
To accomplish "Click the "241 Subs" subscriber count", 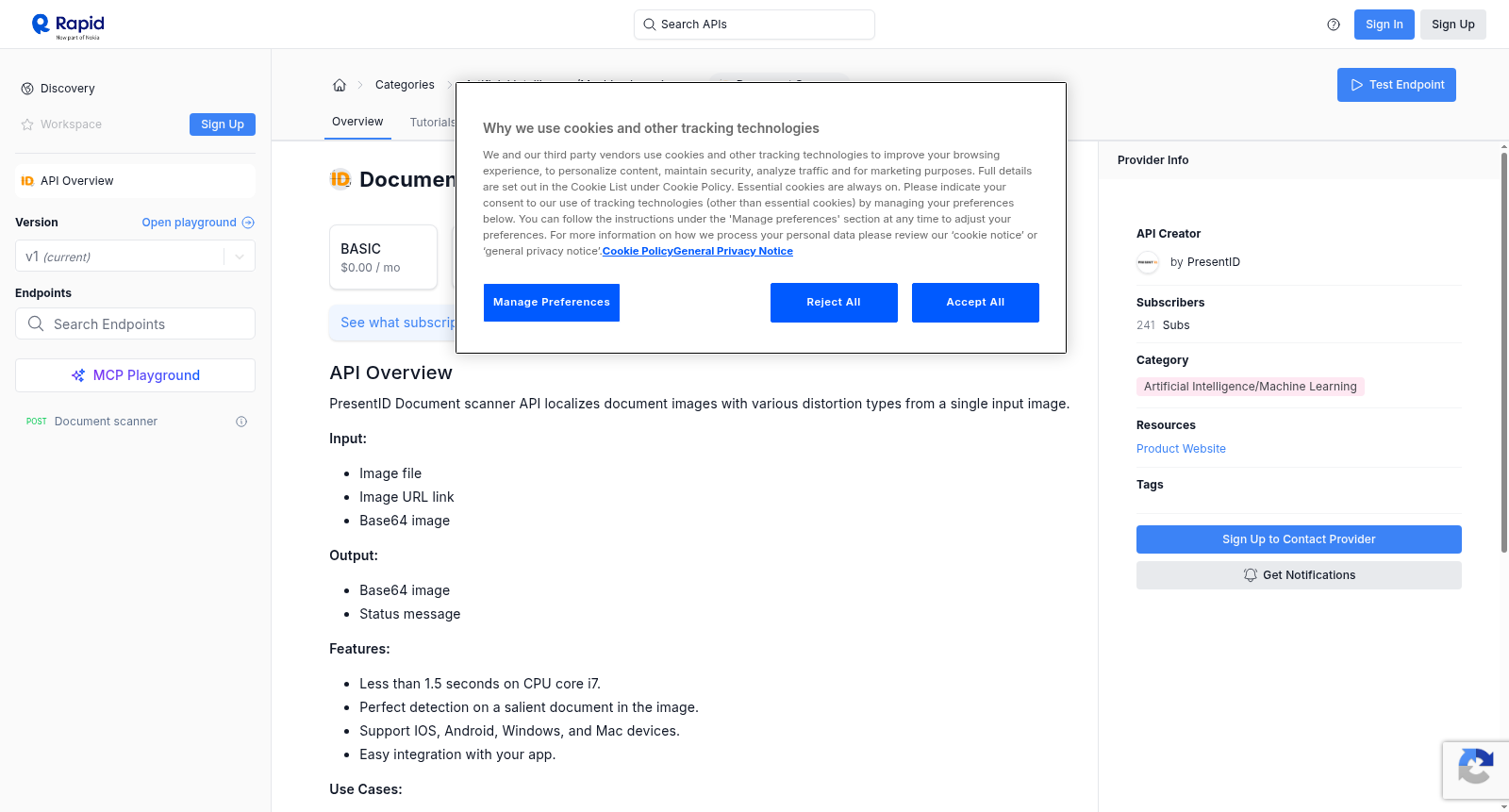I will [x=1163, y=325].
